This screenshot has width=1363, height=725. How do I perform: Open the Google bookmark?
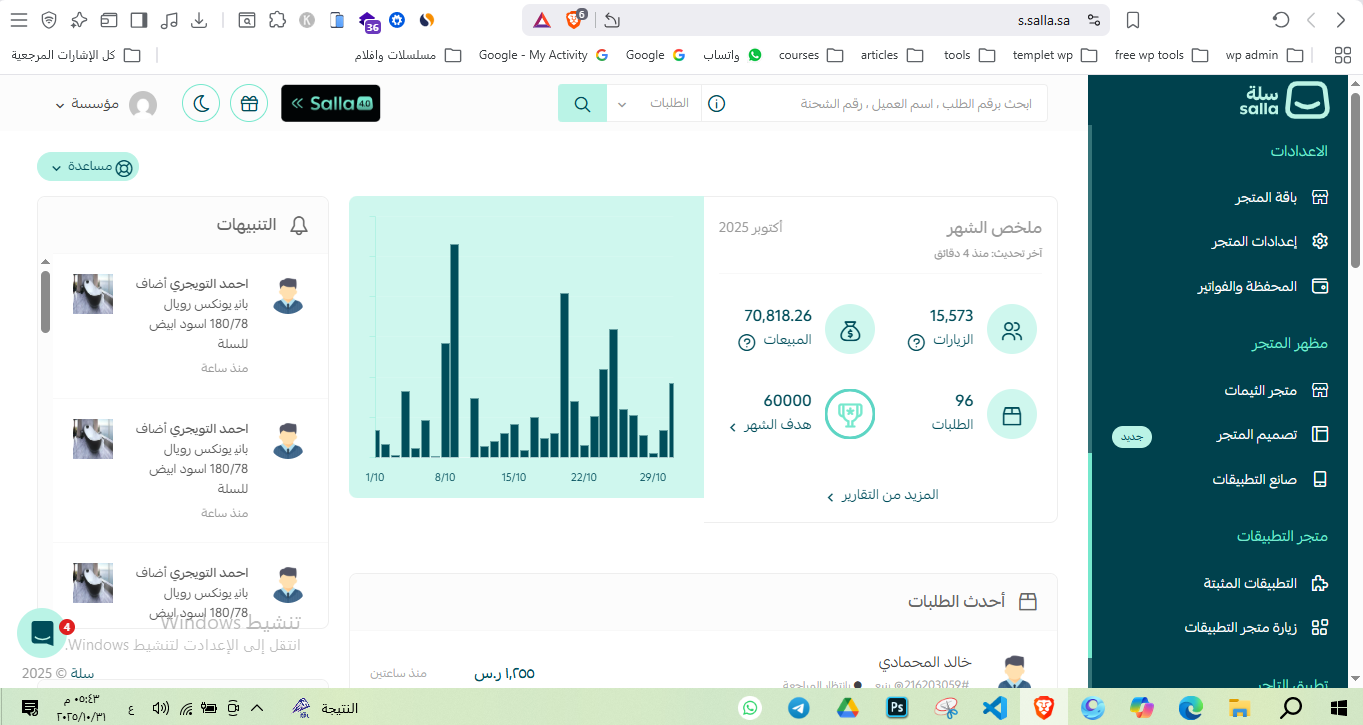(655, 55)
